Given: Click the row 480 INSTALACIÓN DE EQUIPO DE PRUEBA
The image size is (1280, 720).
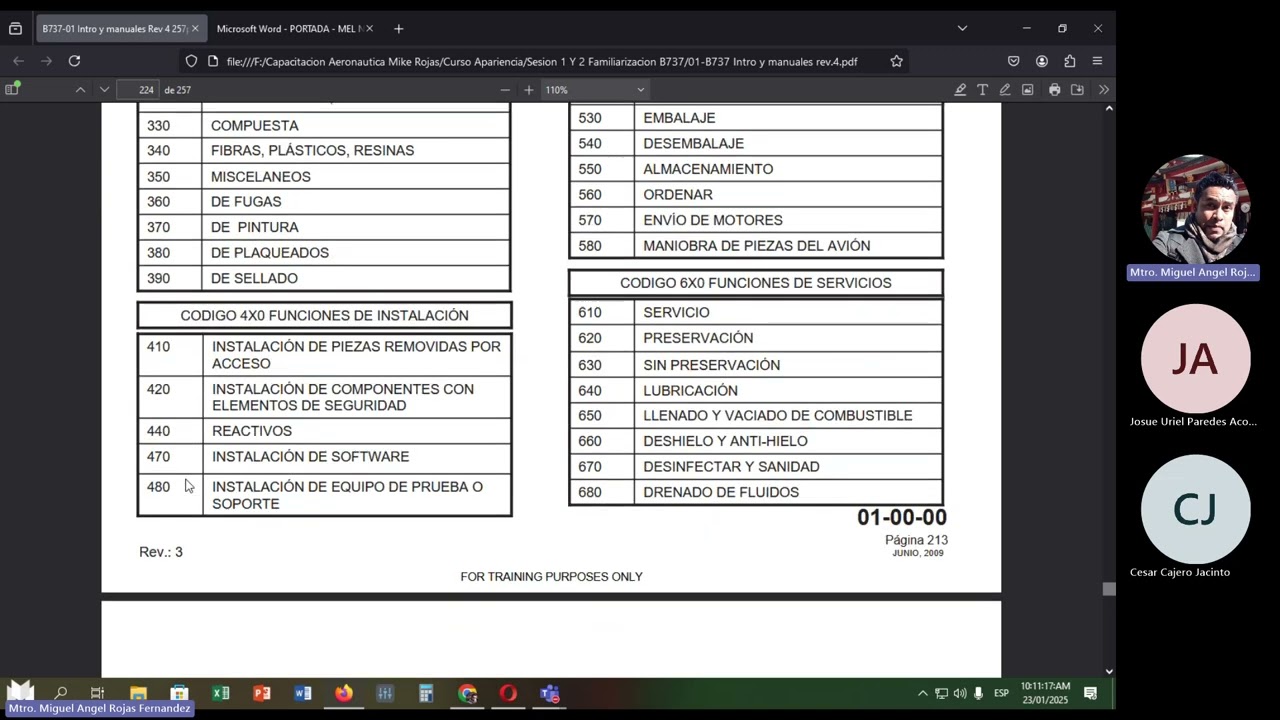Looking at the screenshot, I should tap(324, 495).
